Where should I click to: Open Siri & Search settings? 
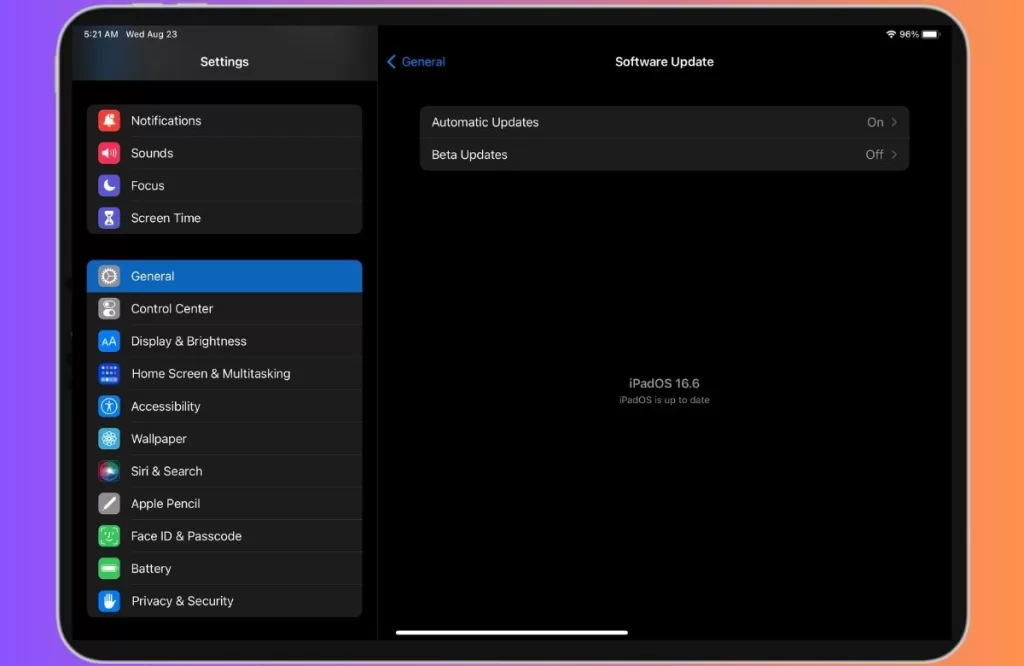pos(225,471)
